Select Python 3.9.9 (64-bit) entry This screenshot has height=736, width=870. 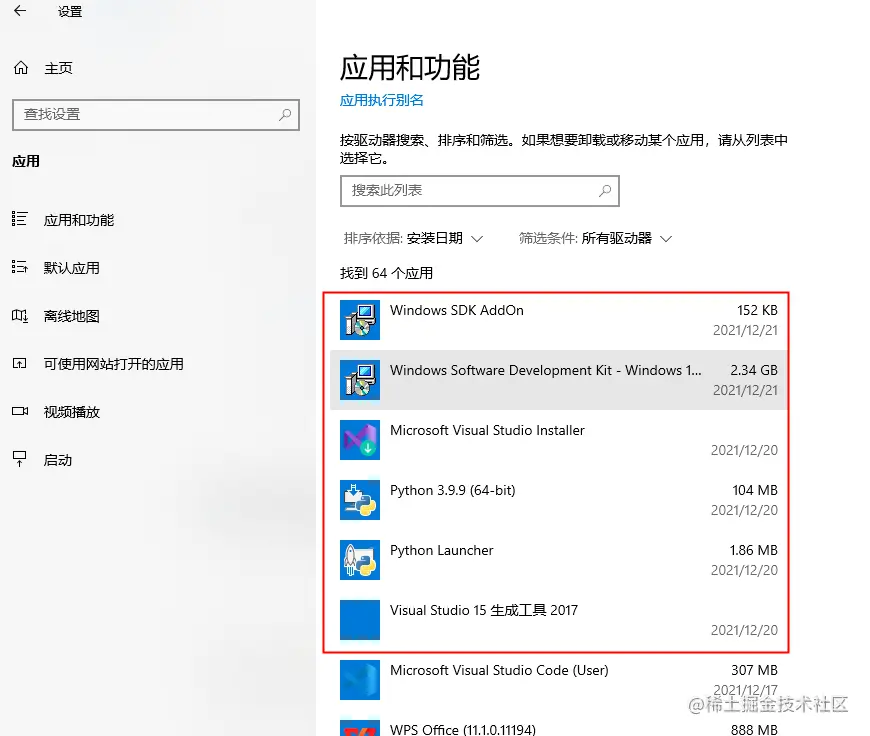pos(559,500)
